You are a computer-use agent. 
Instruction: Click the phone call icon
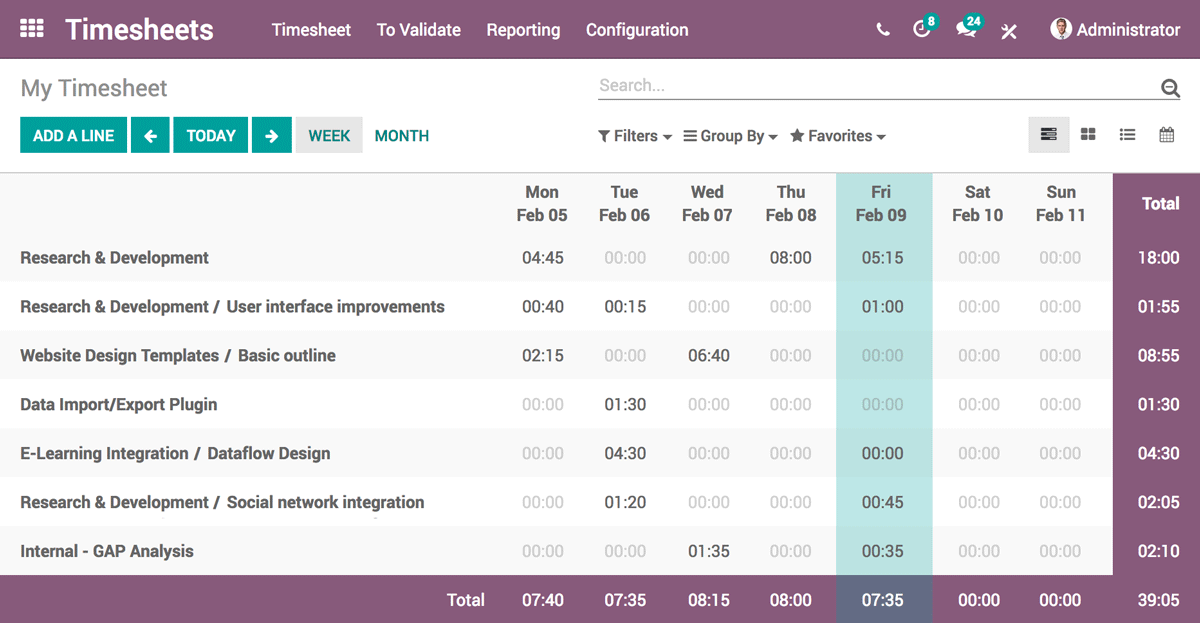(x=882, y=30)
